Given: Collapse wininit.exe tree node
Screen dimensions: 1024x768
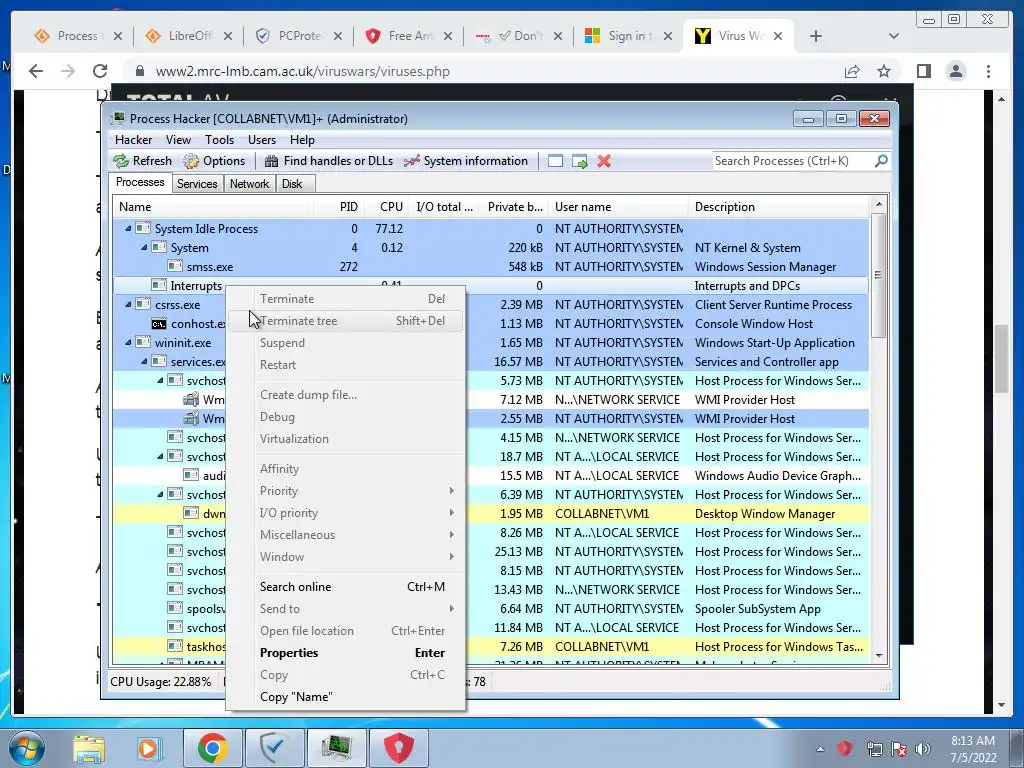Looking at the screenshot, I should (x=128, y=342).
